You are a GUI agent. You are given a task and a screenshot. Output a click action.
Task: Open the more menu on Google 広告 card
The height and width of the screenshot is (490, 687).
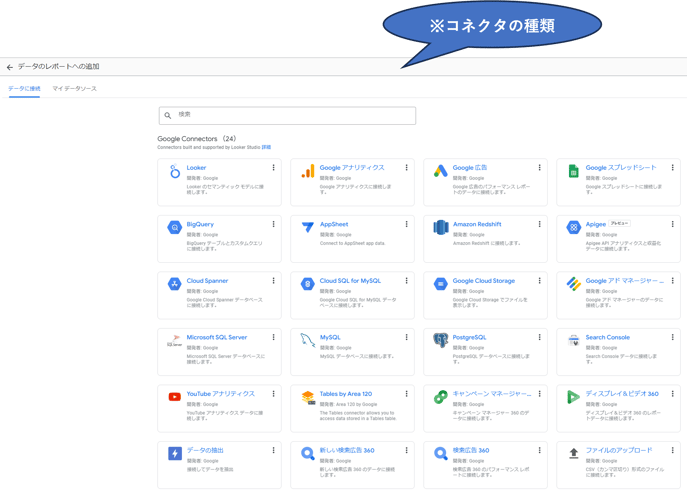pyautogui.click(x=539, y=167)
